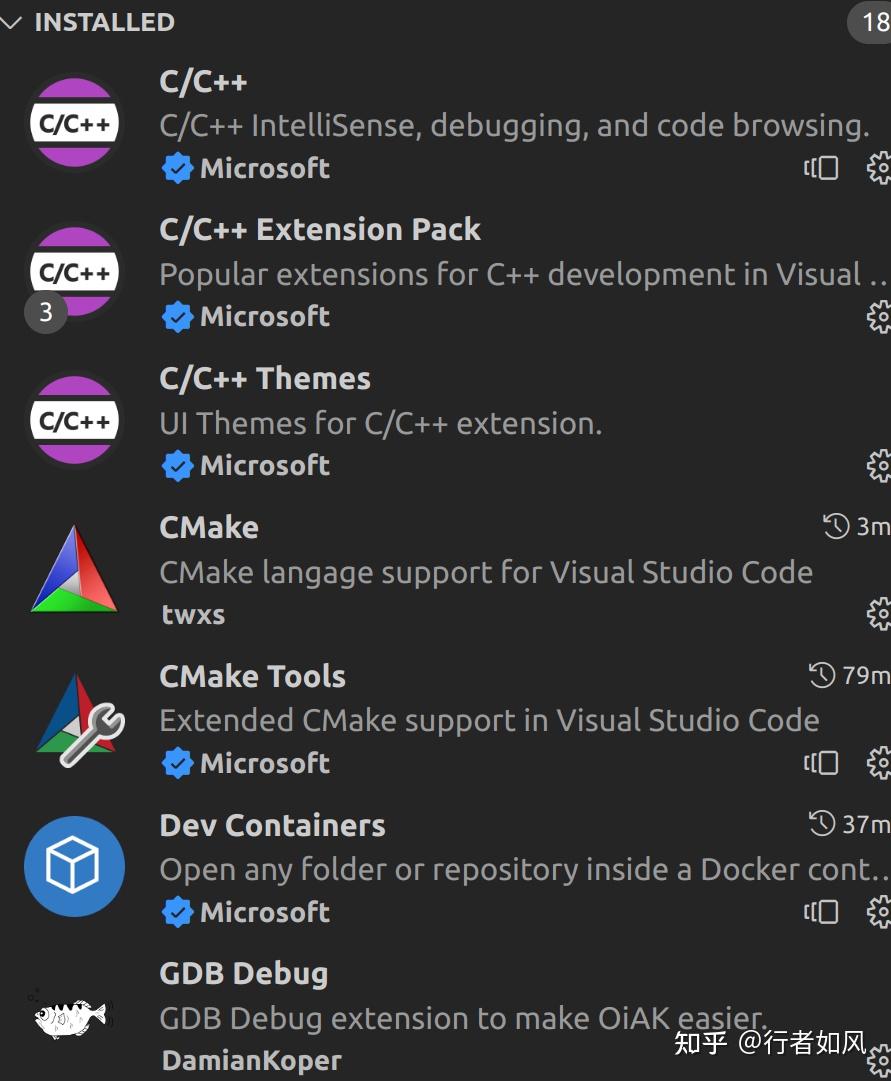Click remote indicator icon on Dev Containers row
The width and height of the screenshot is (891, 1081).
821,912
